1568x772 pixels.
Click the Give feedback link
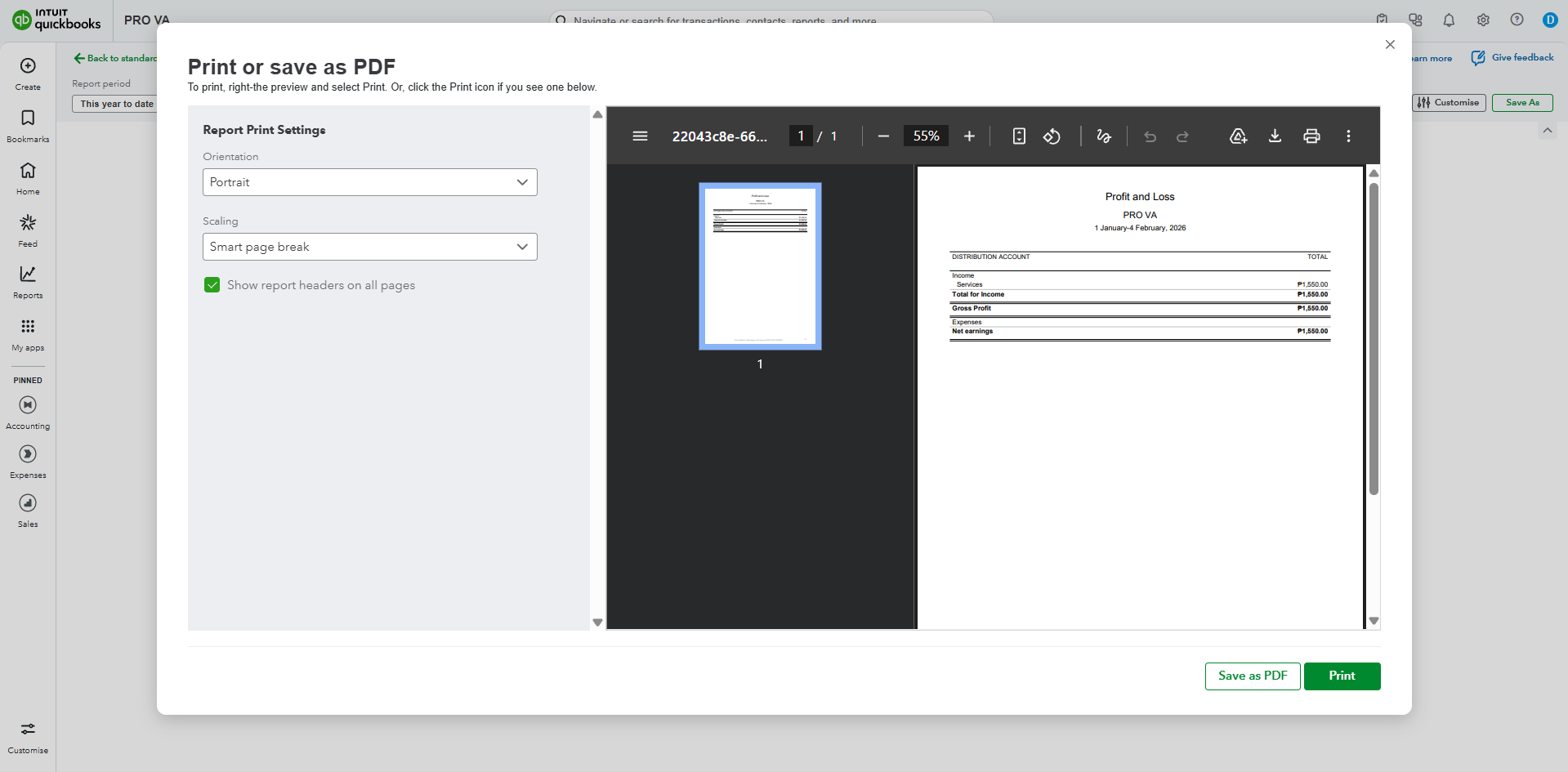tap(1512, 58)
